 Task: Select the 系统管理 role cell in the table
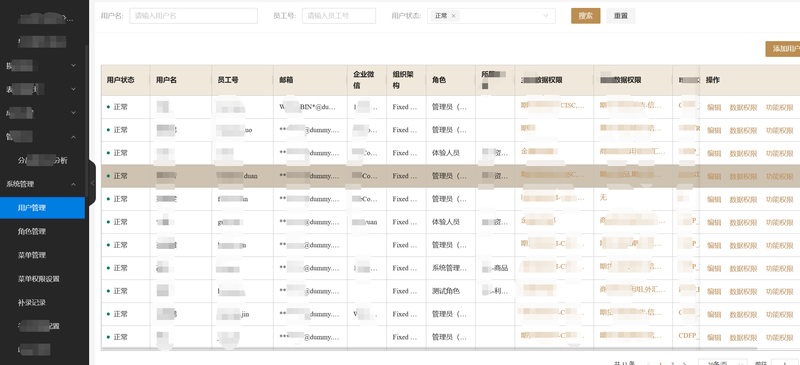(x=451, y=268)
